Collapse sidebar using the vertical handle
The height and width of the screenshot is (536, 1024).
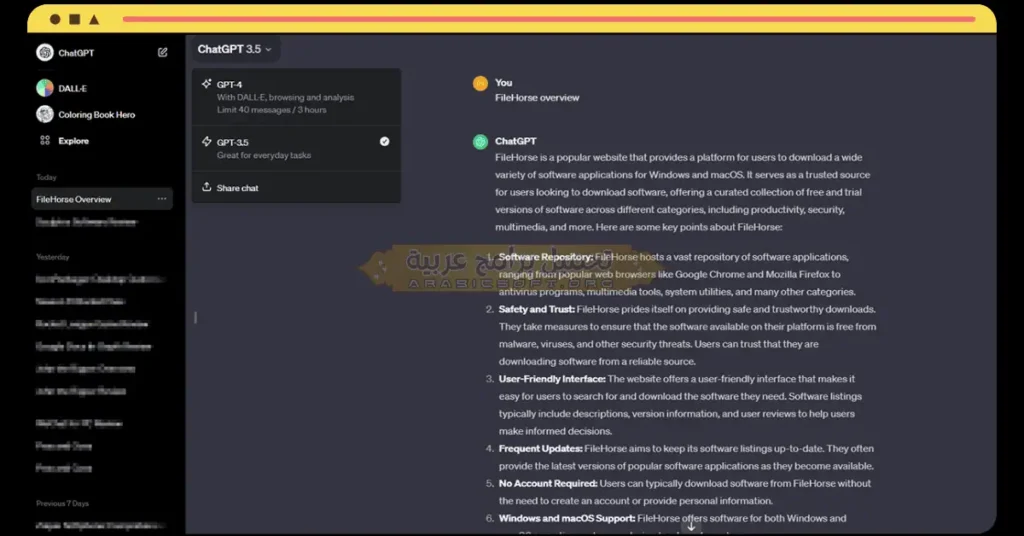(195, 317)
